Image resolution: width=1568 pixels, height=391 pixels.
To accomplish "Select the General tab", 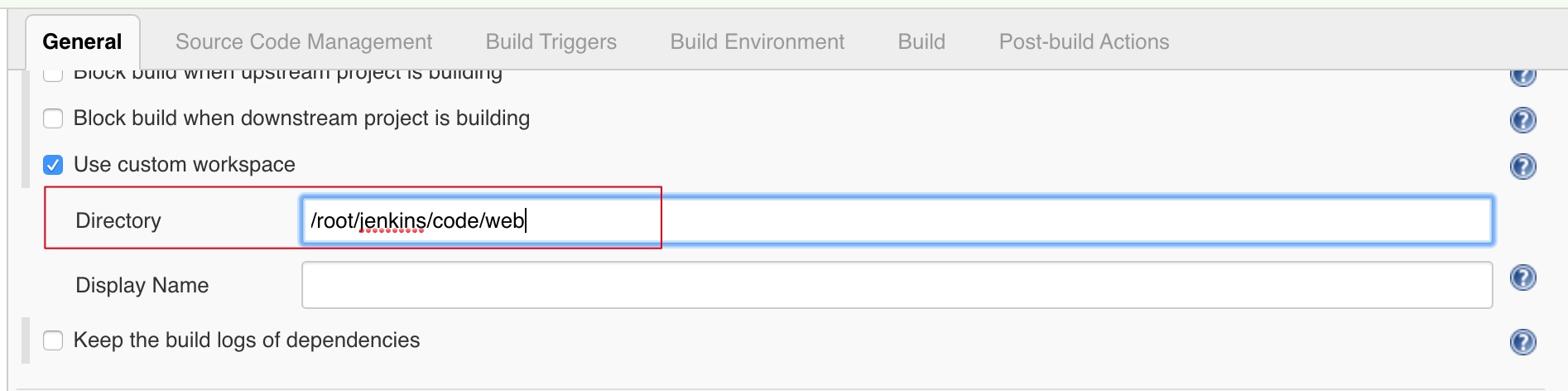I will 82,41.
